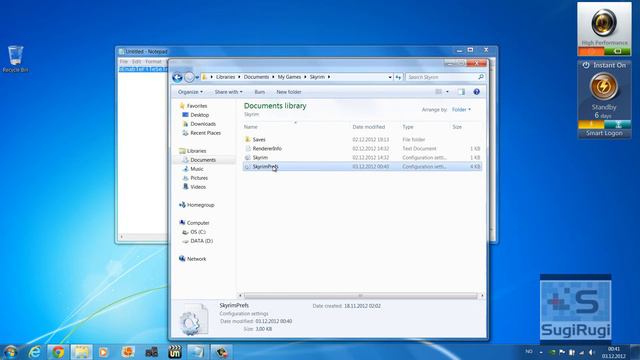Click the large SkyrimPrefs icon in details pane
The height and width of the screenshot is (360, 640).
click(193, 320)
